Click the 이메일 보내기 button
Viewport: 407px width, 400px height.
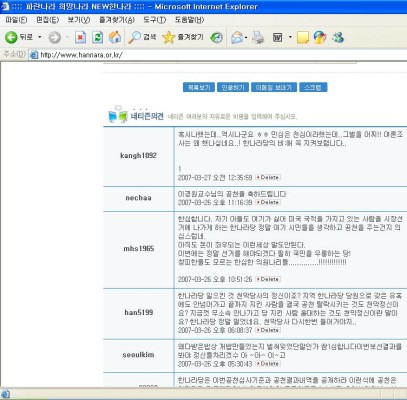(x=274, y=88)
